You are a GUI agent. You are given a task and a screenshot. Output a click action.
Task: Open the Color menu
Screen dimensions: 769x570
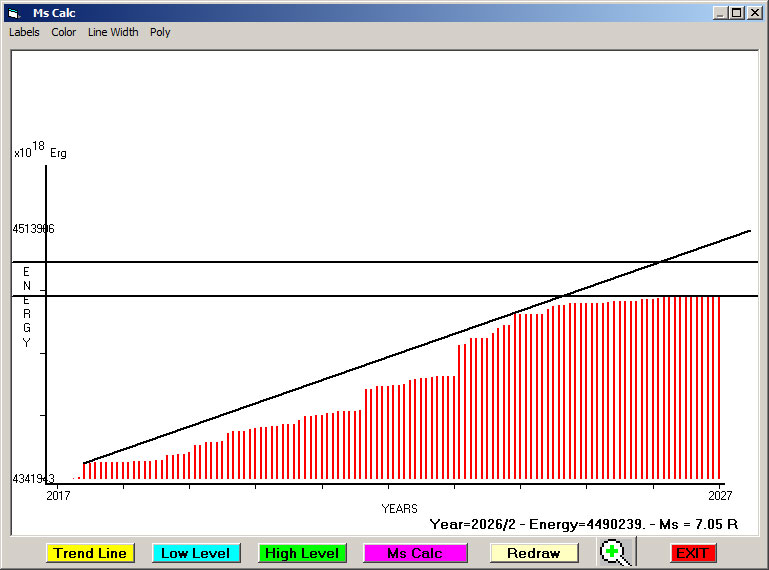coord(64,32)
